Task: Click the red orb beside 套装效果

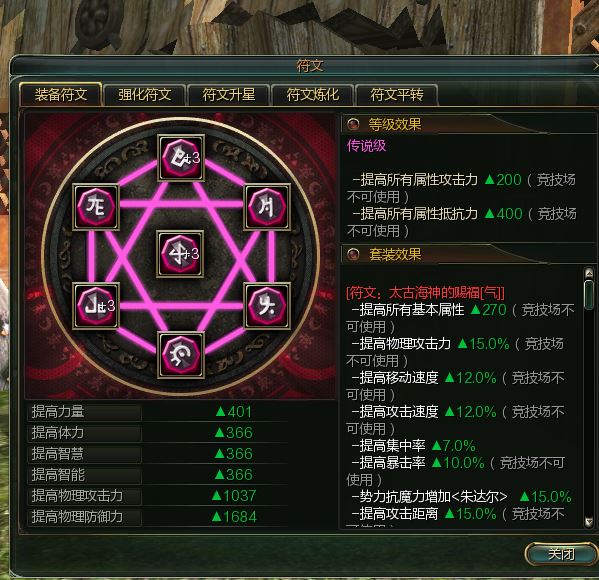Action: [353, 254]
